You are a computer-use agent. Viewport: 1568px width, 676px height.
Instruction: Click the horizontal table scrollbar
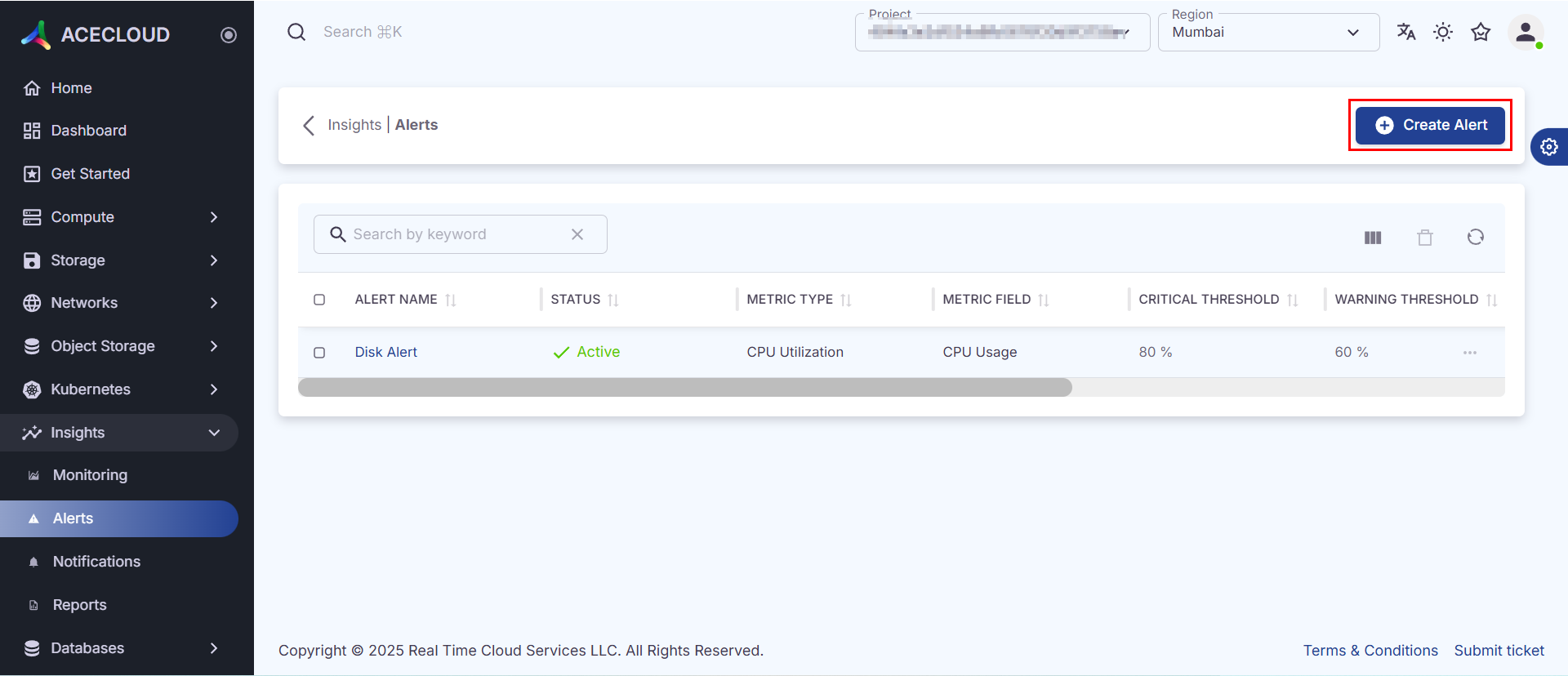coord(684,388)
